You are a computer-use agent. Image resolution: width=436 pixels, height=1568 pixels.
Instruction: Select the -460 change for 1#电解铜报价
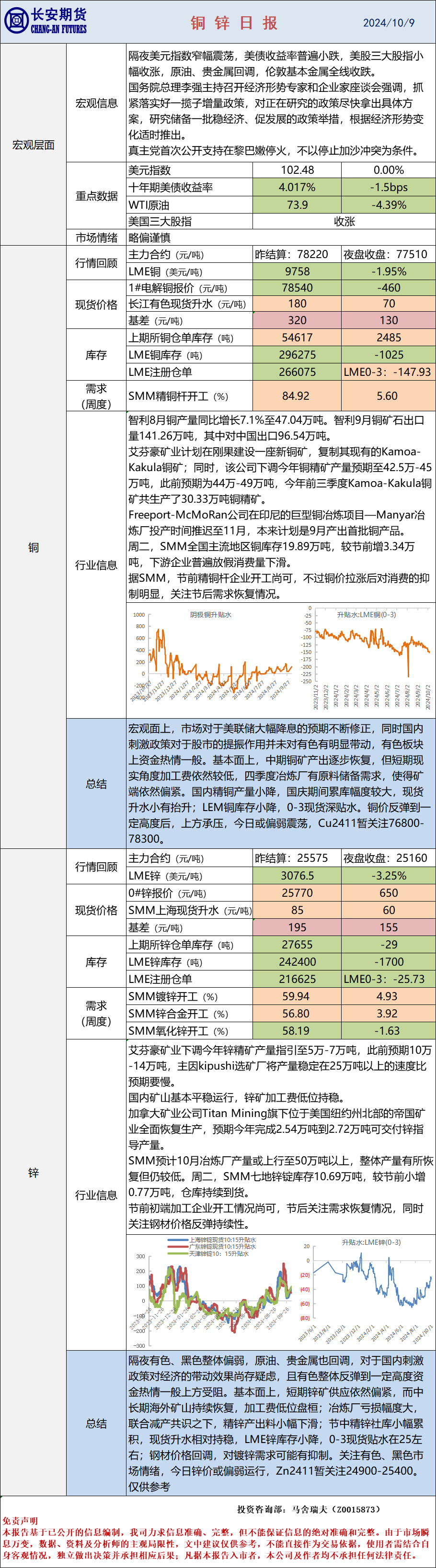tap(389, 288)
